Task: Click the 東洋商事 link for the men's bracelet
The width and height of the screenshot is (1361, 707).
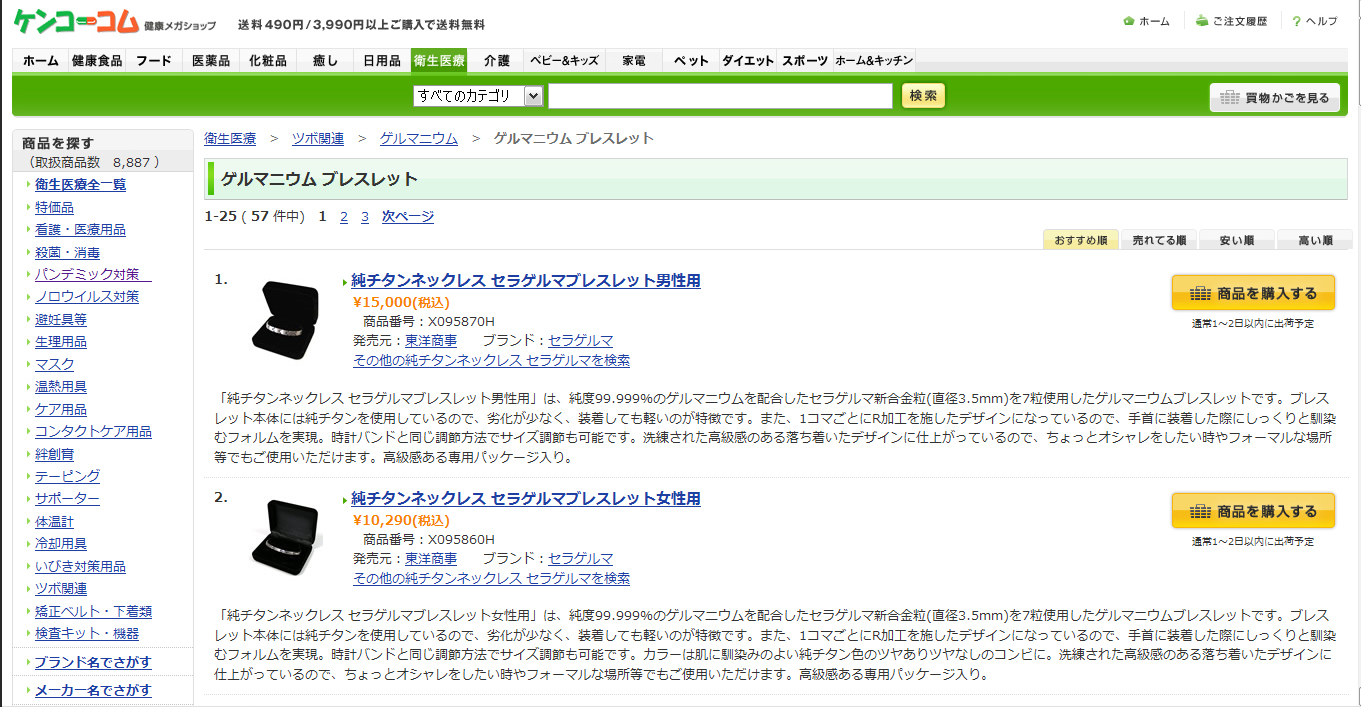Action: 431,341
